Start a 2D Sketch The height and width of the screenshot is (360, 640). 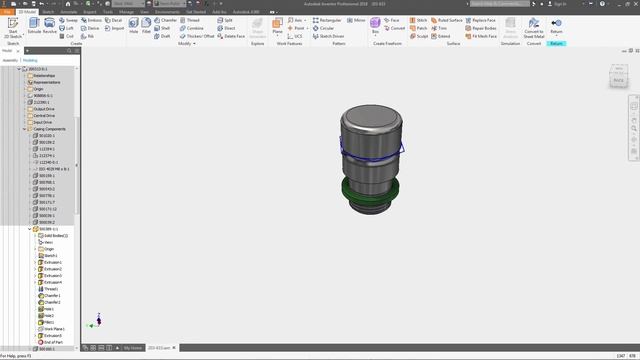point(13,27)
